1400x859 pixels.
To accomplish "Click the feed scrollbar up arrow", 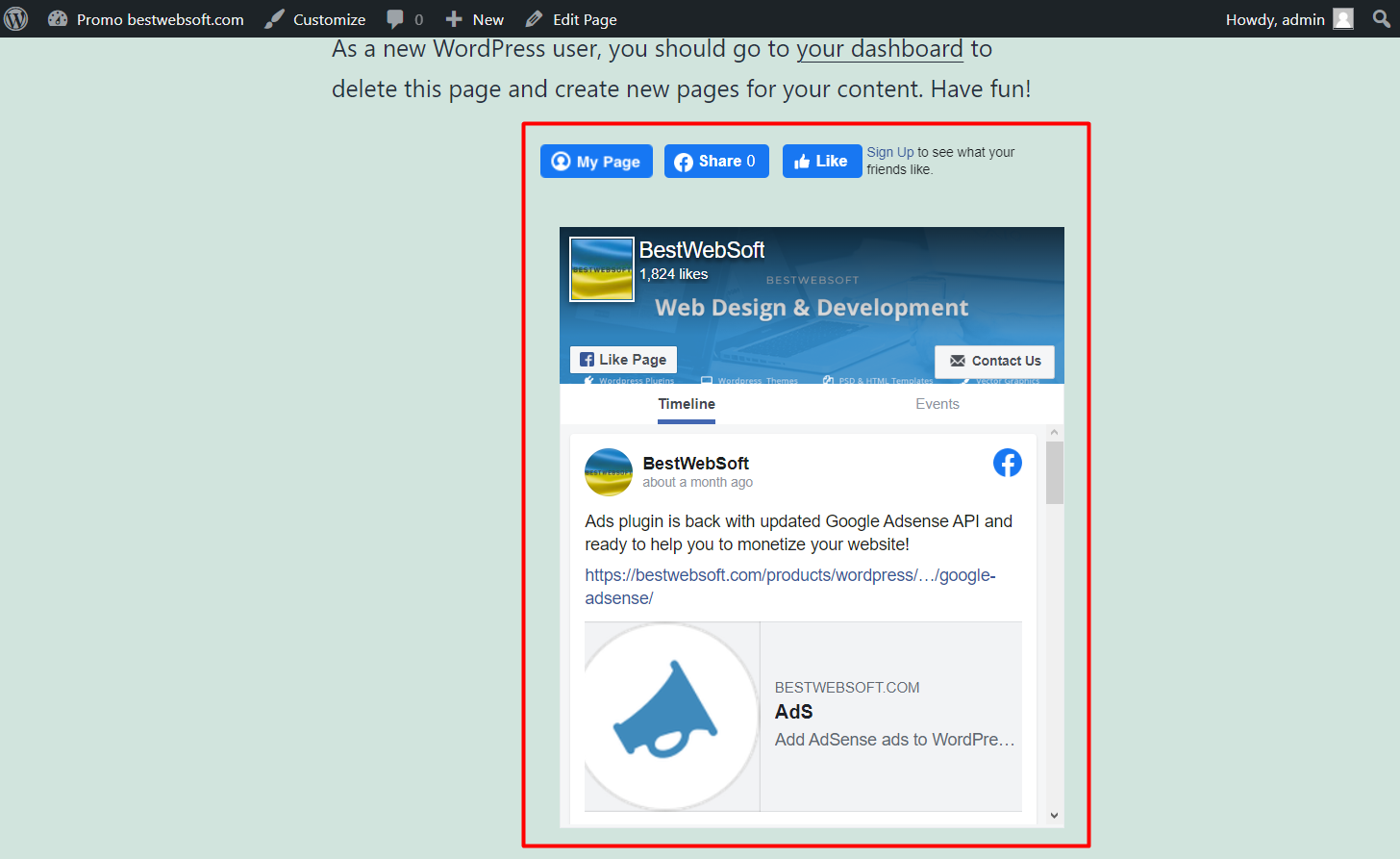I will 1055,433.
